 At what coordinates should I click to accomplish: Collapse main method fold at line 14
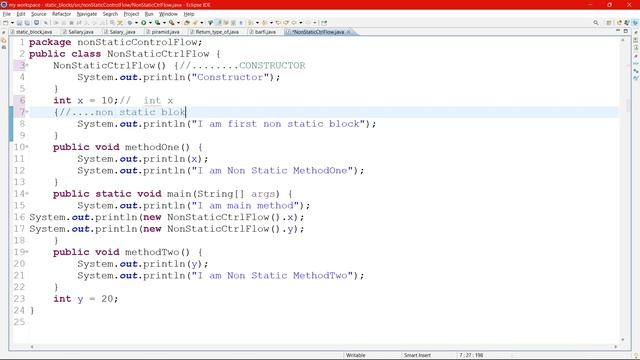pos(27,193)
